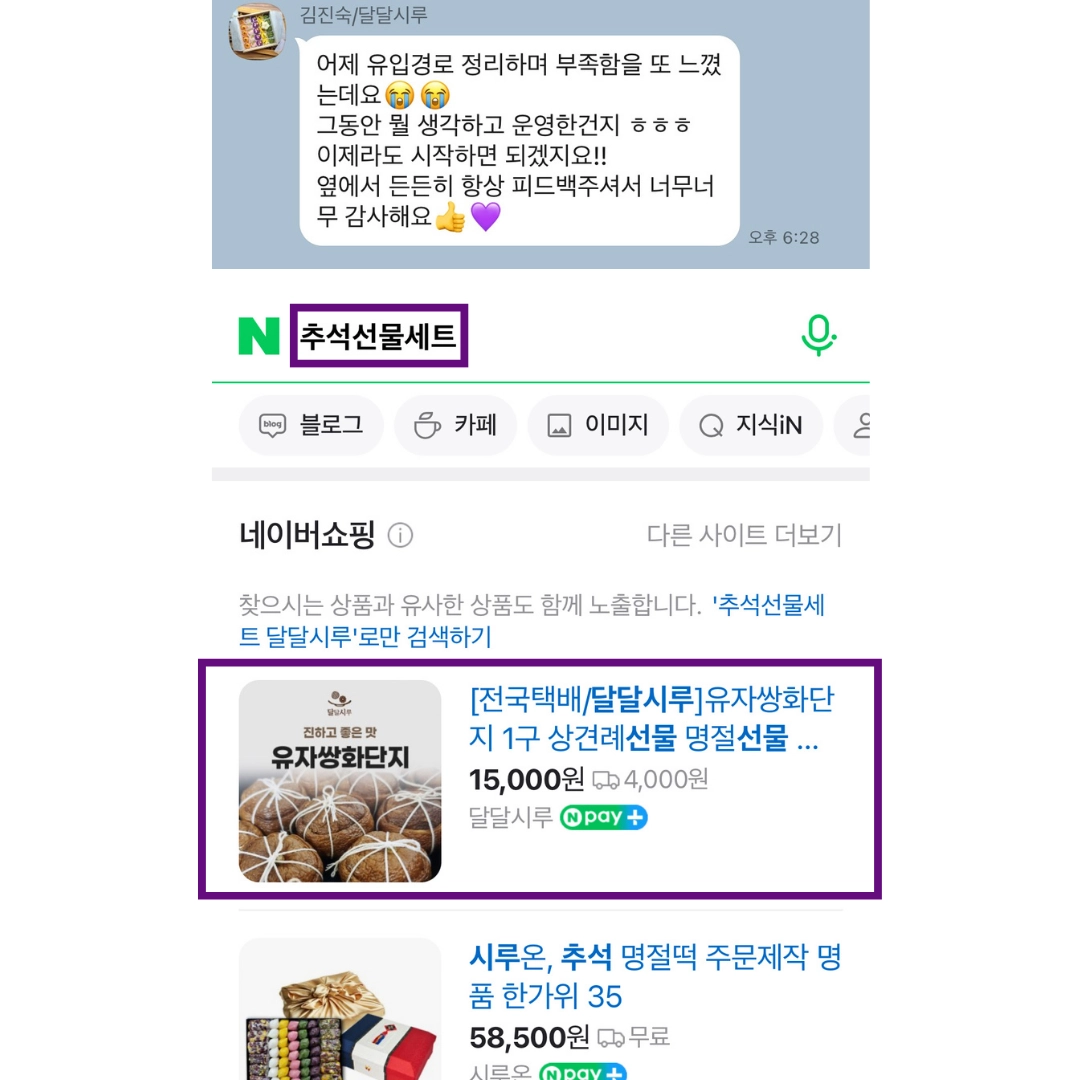
Task: Click the Npay plus badge beside 달달시루
Action: tap(603, 818)
